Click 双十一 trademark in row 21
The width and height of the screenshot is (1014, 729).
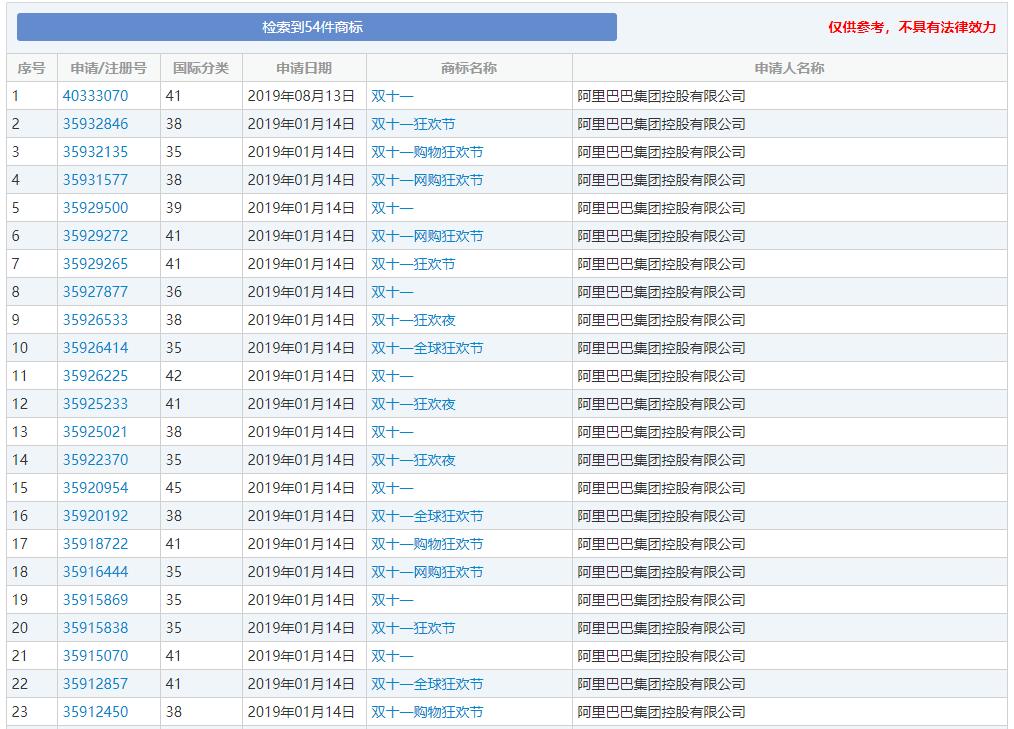point(392,656)
